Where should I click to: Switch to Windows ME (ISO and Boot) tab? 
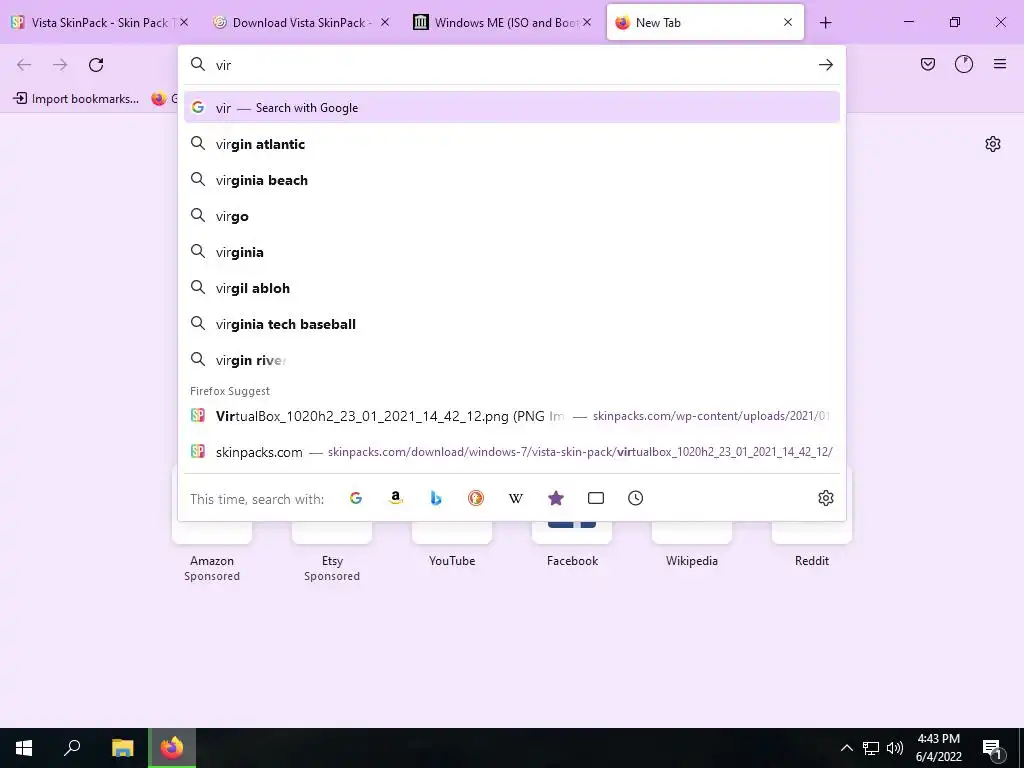[x=502, y=22]
